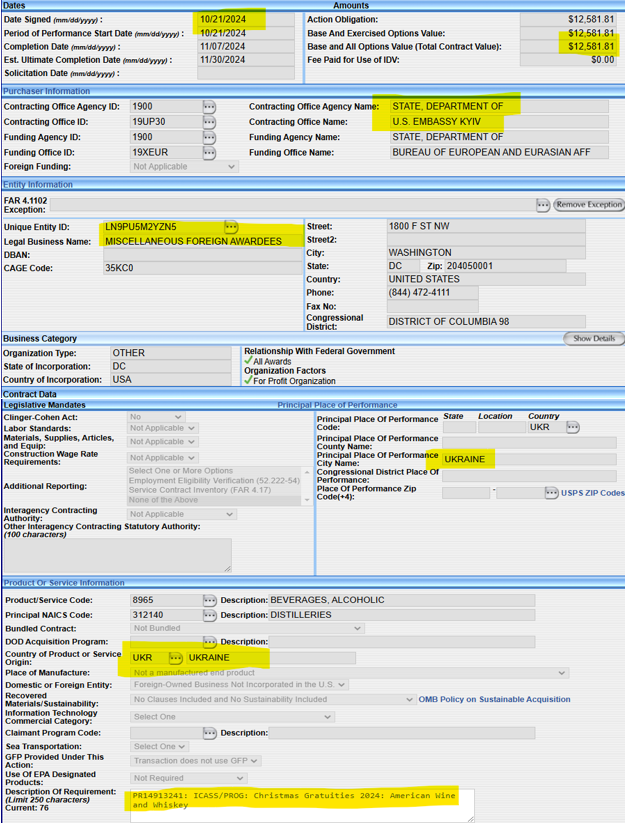Click NAICS Description DISTILLERIES field
The width and height of the screenshot is (629, 823).
[x=402, y=615]
